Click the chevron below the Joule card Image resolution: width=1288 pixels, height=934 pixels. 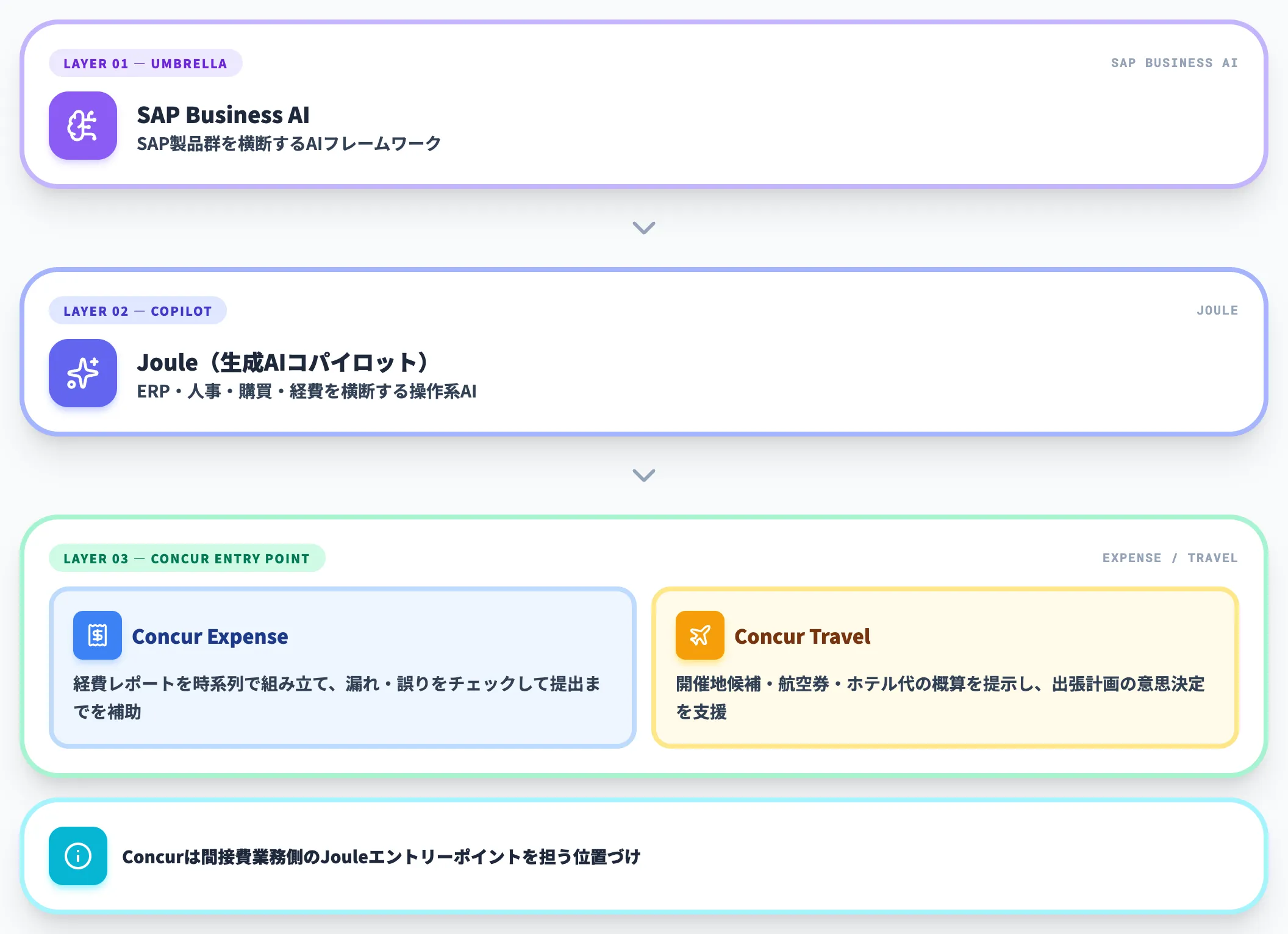[644, 475]
